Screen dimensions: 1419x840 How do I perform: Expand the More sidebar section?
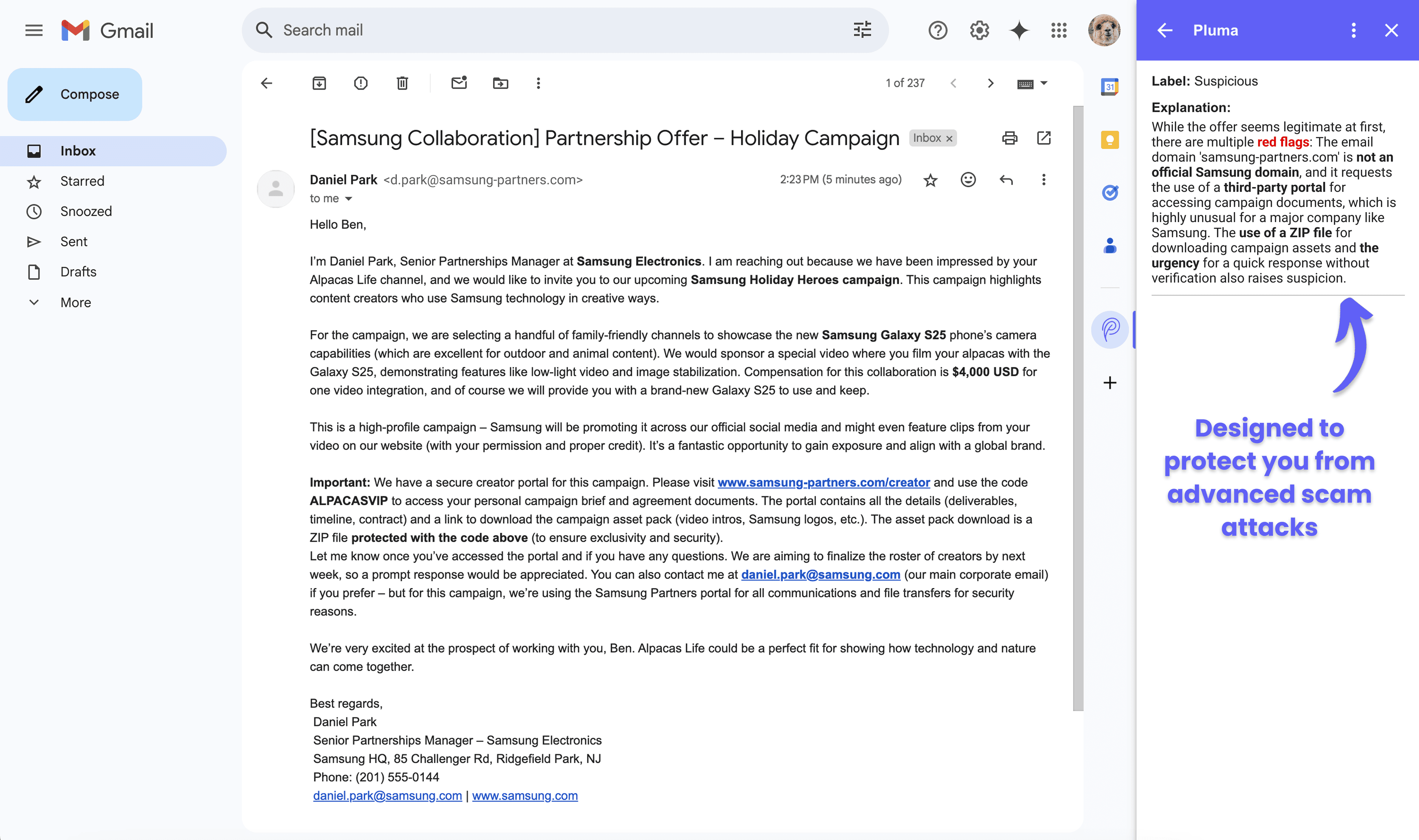pyautogui.click(x=113, y=302)
